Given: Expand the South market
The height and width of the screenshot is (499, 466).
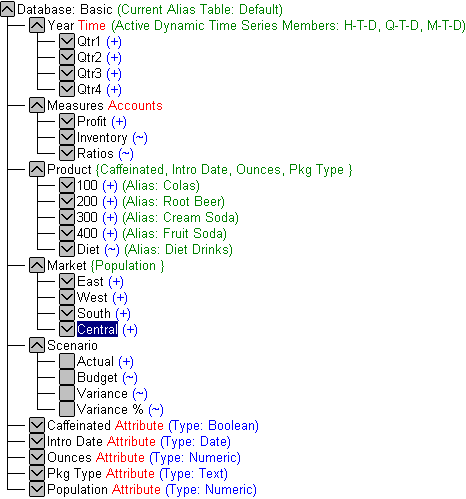Looking at the screenshot, I should point(67,313).
